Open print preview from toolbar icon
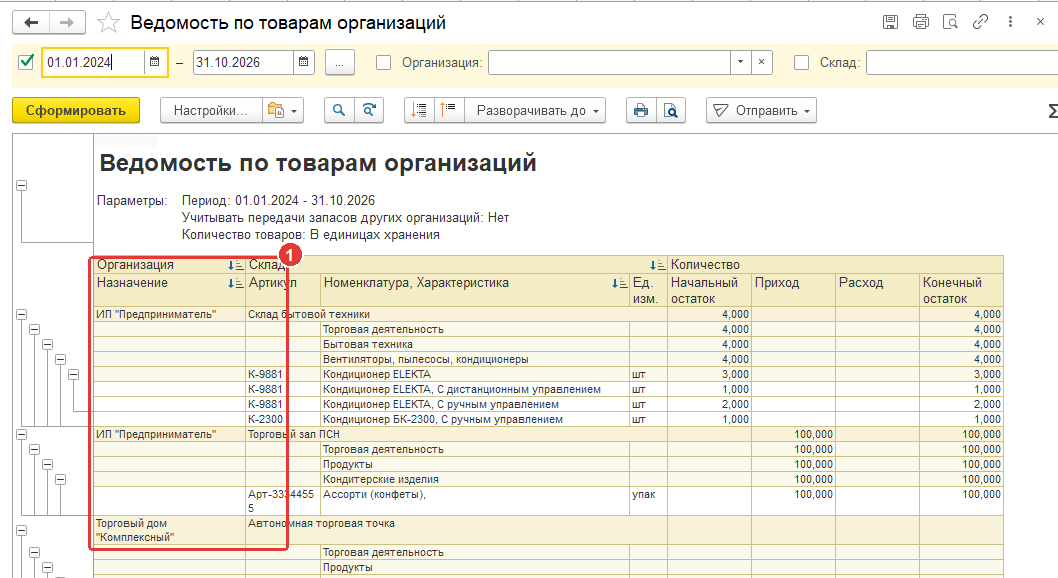 671,111
